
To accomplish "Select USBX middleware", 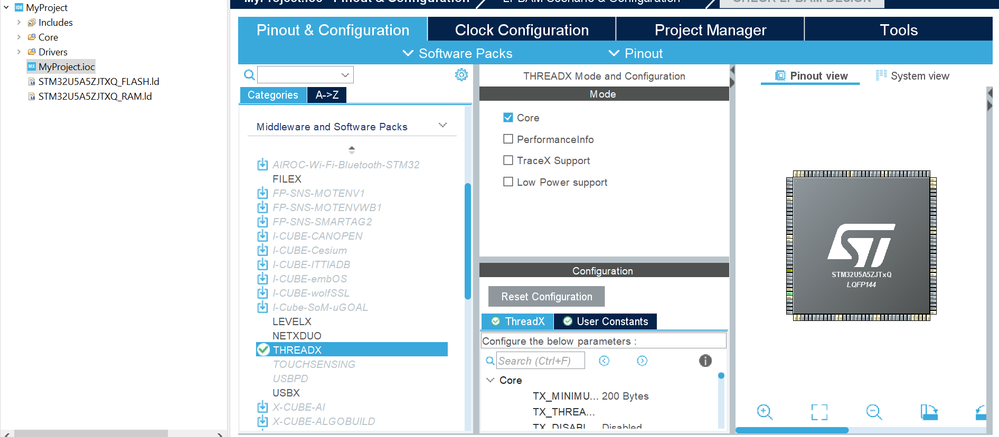I will [286, 392].
